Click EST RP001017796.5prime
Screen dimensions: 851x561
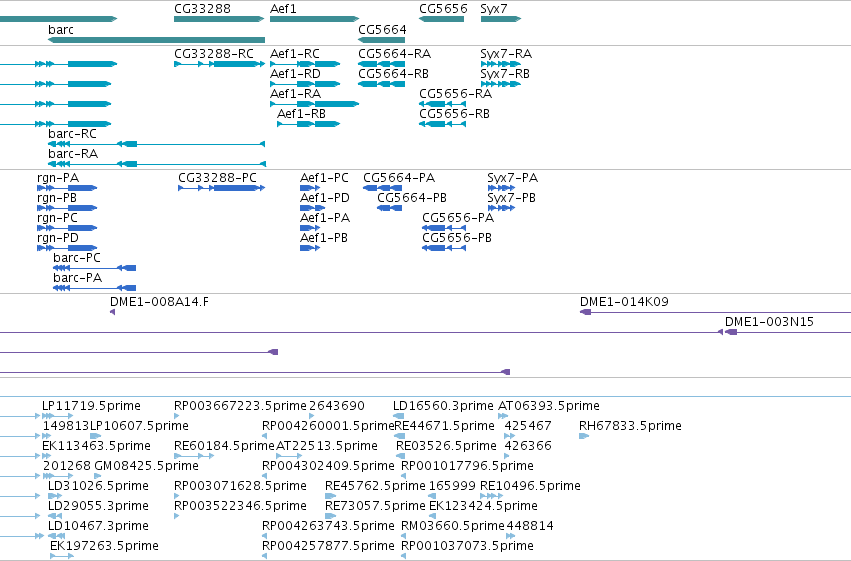[467, 466]
